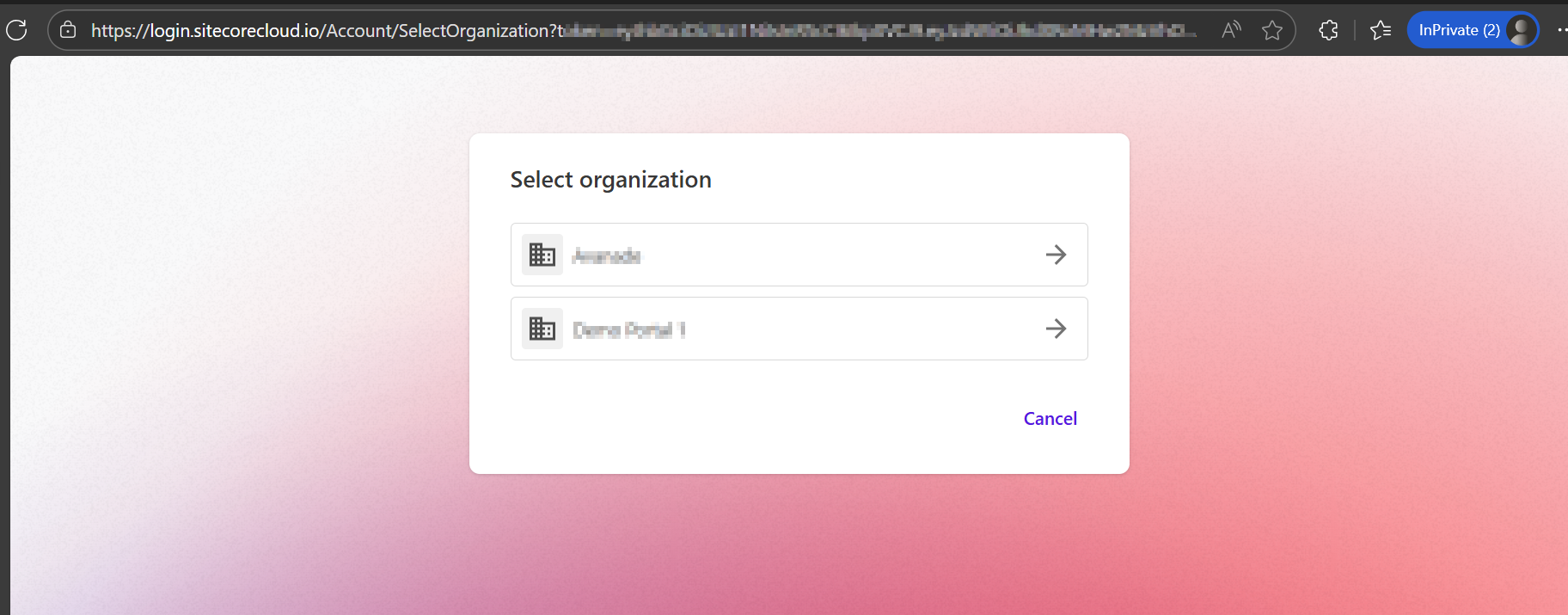View site information via the lock icon
This screenshot has height=615, width=1568.
click(68, 30)
